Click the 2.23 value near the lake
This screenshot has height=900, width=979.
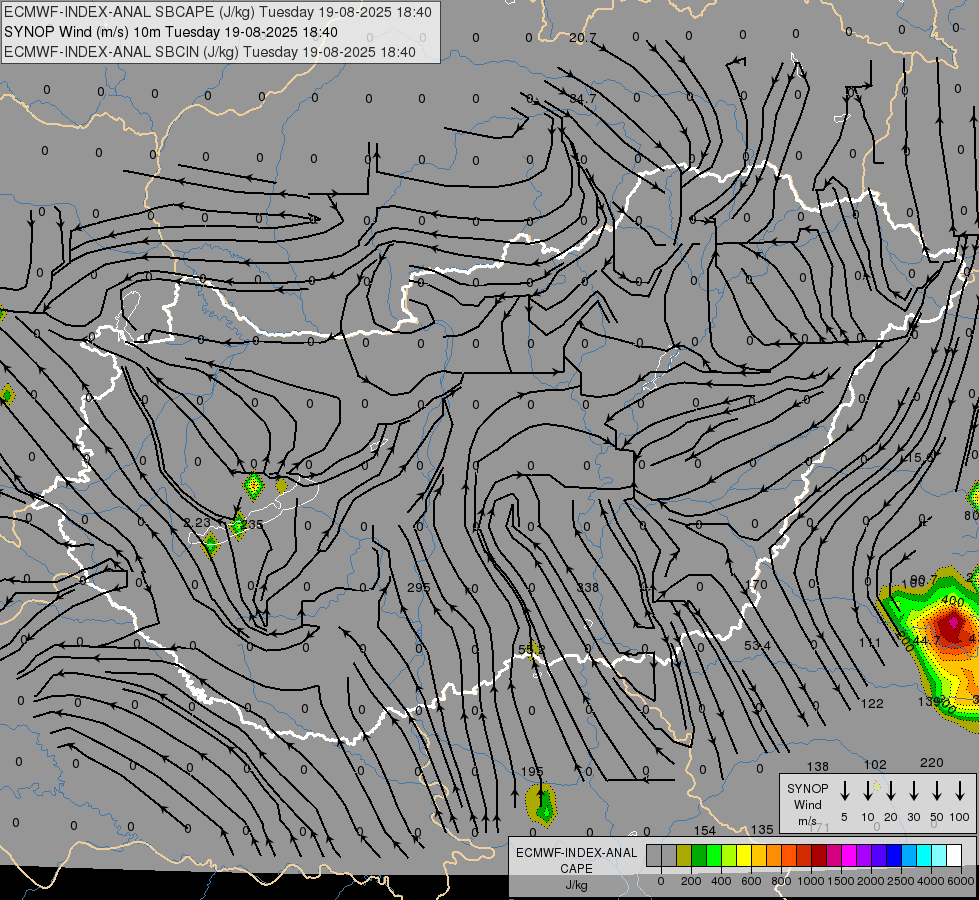(197, 522)
